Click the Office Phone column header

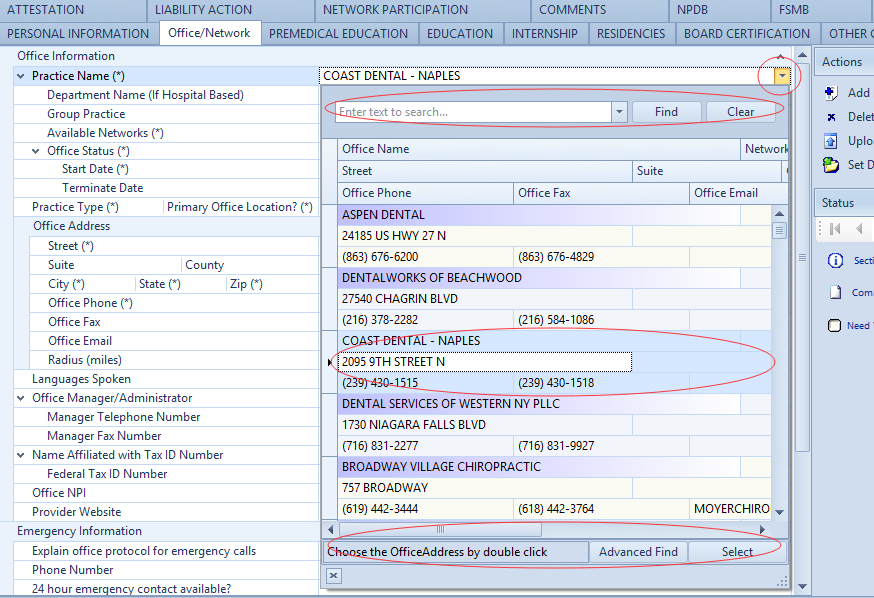pyautogui.click(x=425, y=193)
